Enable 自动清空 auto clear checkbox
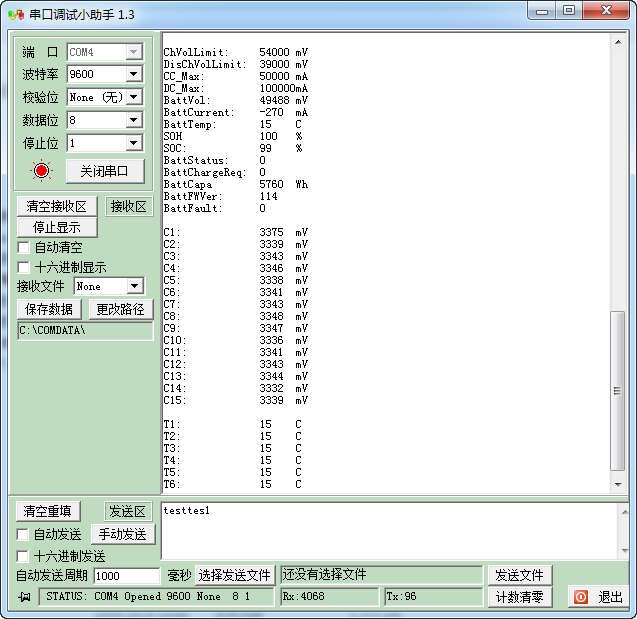The width and height of the screenshot is (637, 619). click(x=24, y=247)
